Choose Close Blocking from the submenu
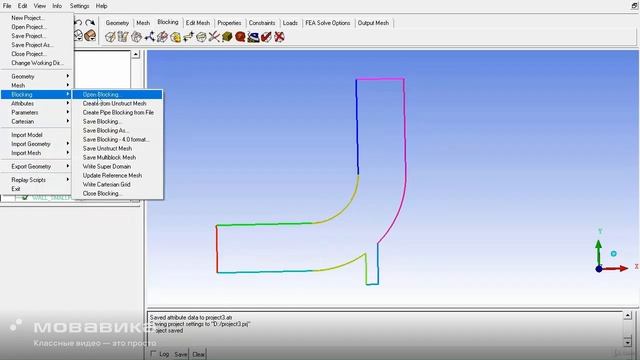Screen dimensions: 640x360 click(x=118, y=193)
